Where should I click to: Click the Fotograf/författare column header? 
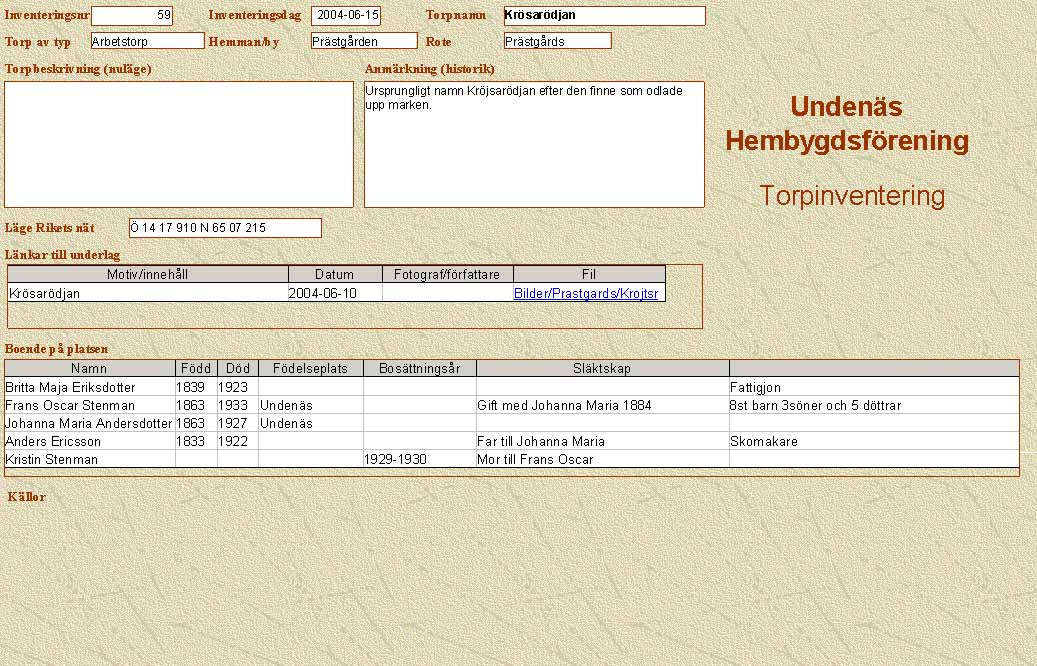click(448, 274)
